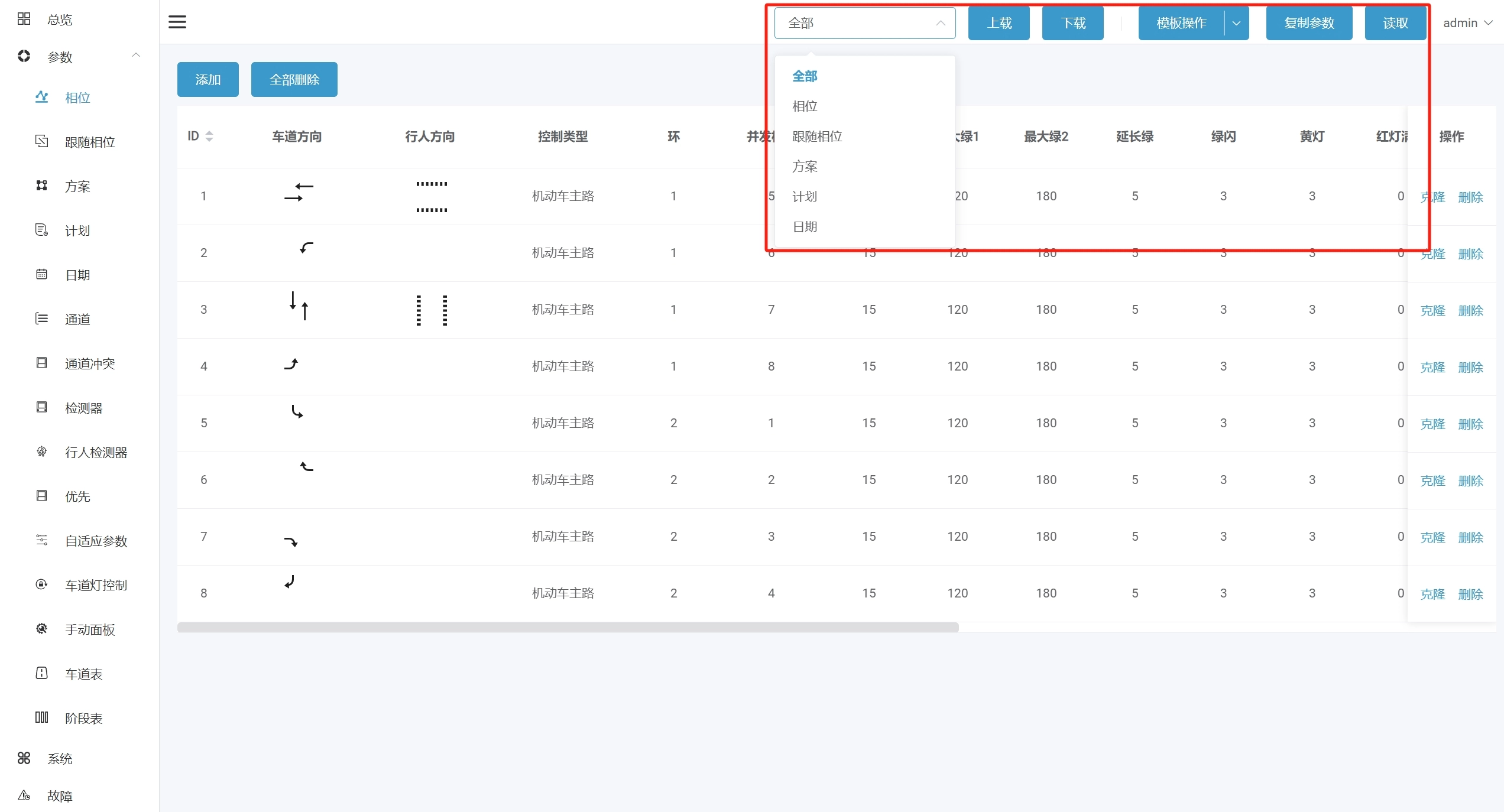Click the 全部删除 button
This screenshot has width=1504, height=812.
(x=294, y=80)
